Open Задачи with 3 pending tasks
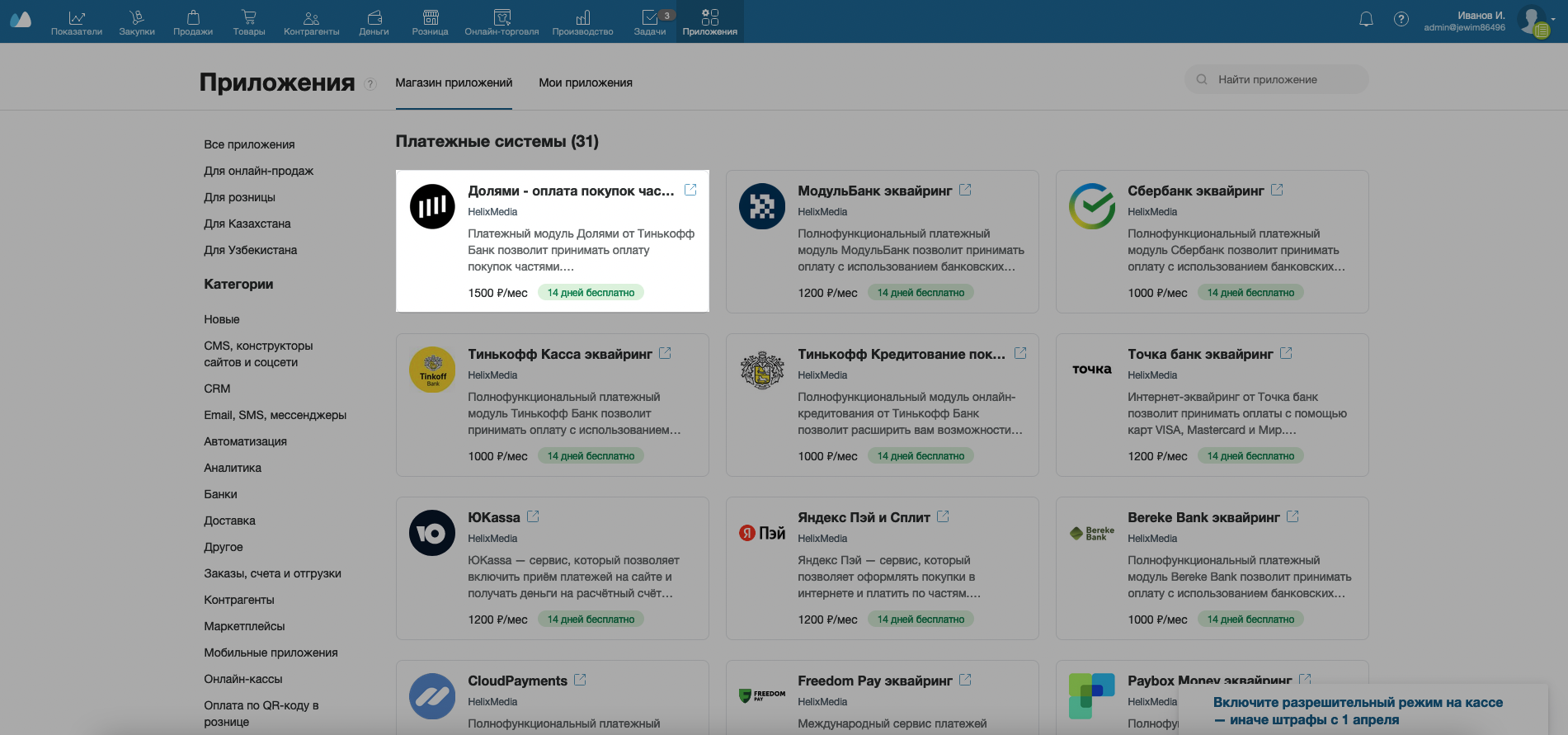The image size is (1568, 735). [x=651, y=22]
